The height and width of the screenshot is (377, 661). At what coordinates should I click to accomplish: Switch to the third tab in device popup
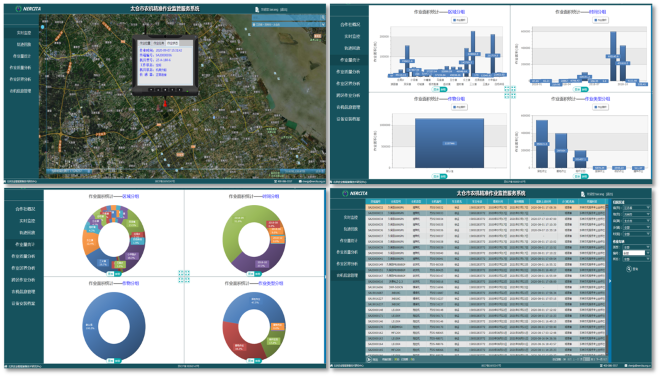[172, 43]
